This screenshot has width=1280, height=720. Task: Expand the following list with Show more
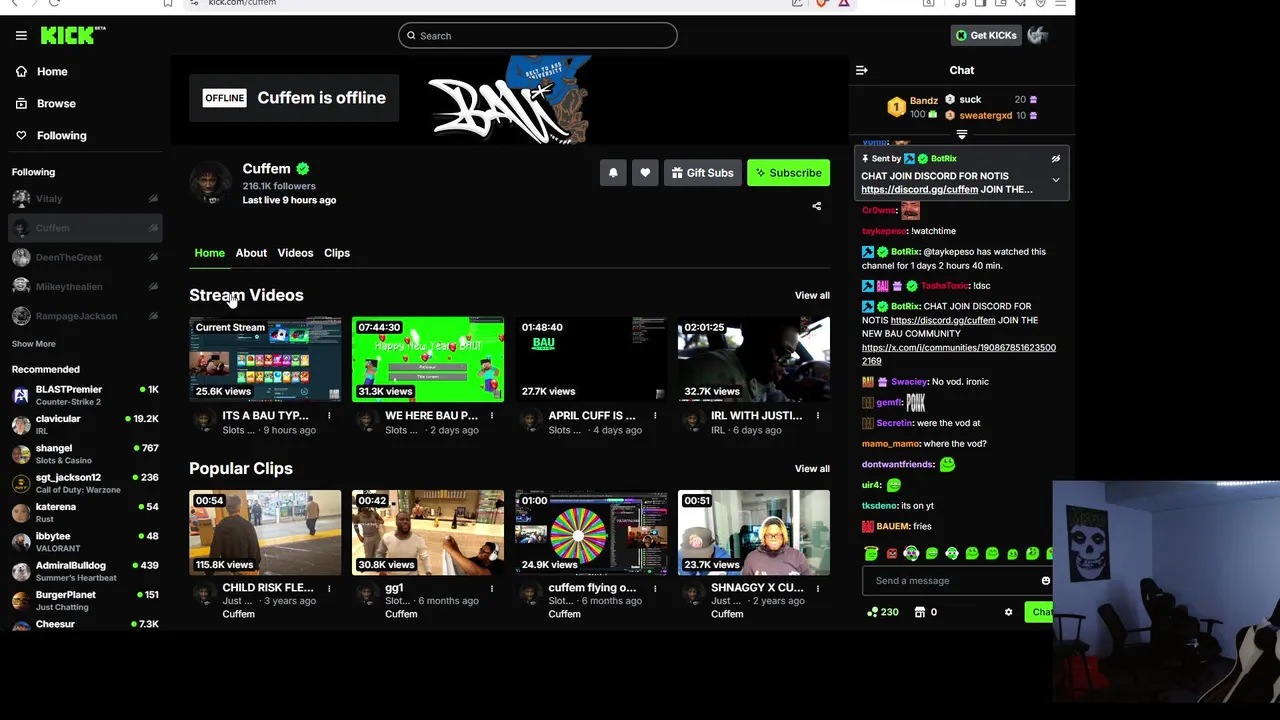click(34, 344)
